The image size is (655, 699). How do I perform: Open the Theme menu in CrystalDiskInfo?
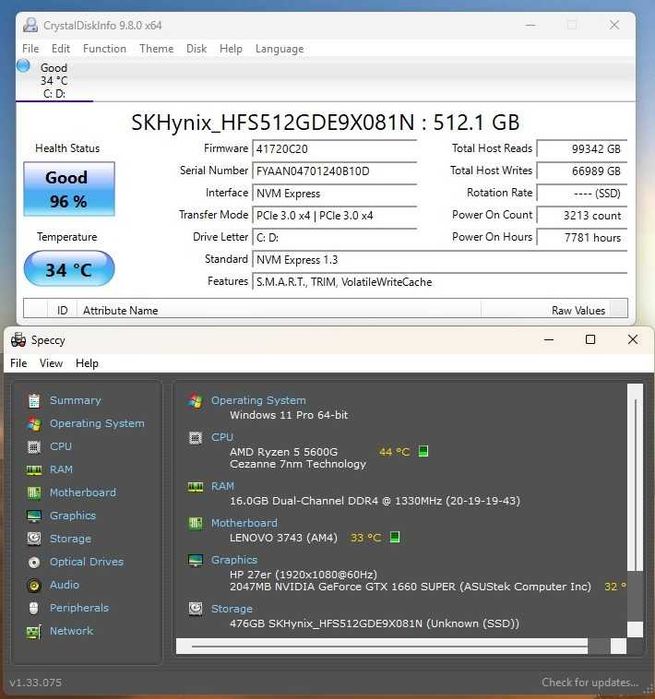coord(156,49)
